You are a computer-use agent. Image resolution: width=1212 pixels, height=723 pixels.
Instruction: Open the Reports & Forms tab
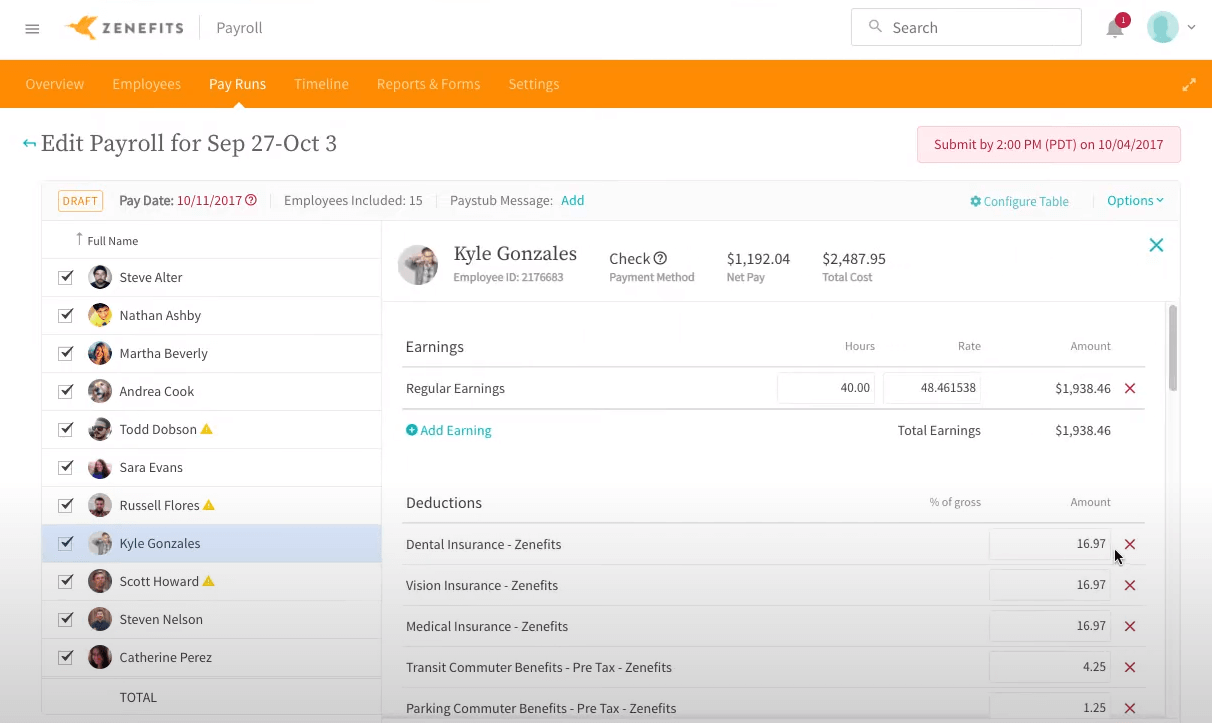(x=428, y=84)
